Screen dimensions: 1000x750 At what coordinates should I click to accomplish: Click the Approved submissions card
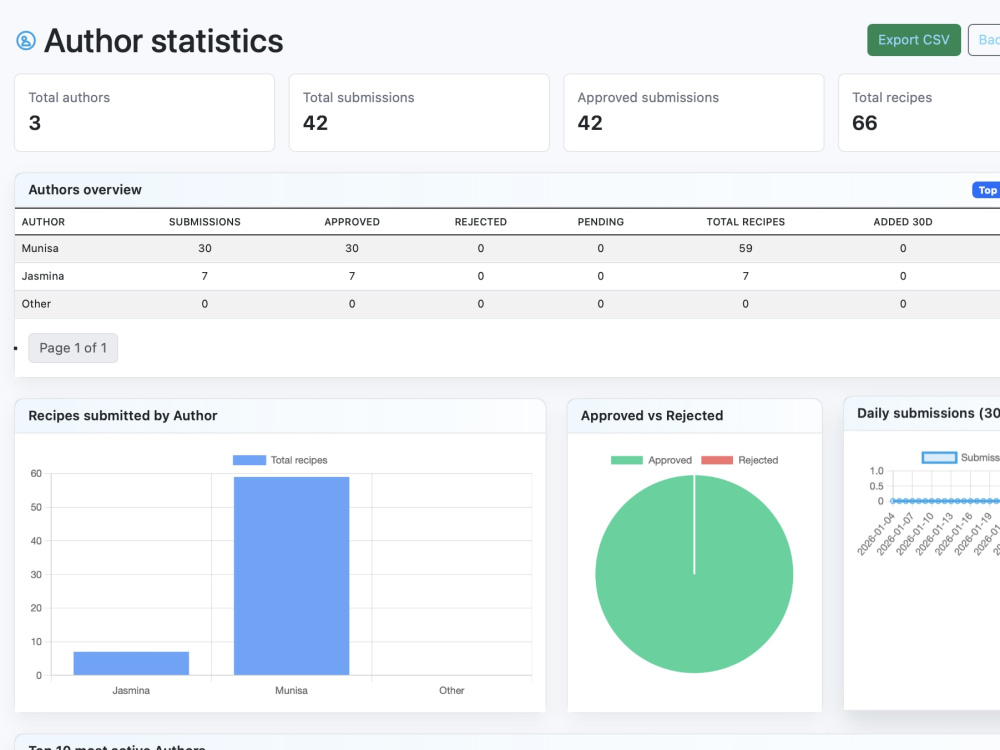pos(694,113)
